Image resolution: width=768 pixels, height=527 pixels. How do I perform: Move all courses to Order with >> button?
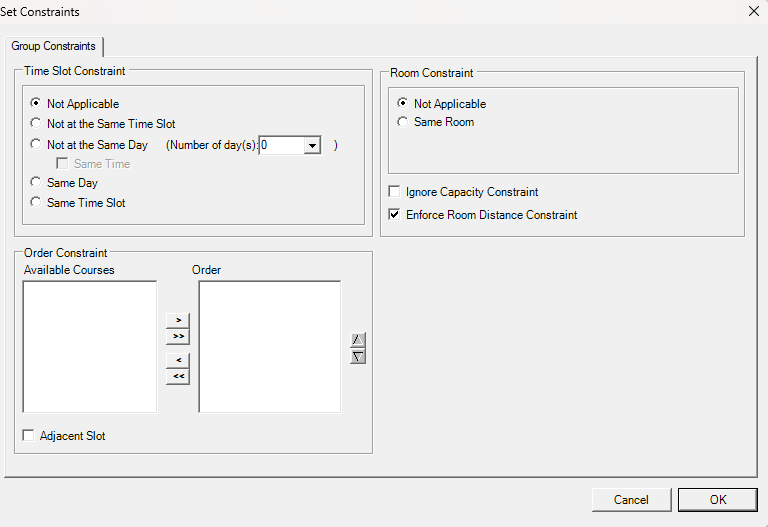pyautogui.click(x=177, y=337)
